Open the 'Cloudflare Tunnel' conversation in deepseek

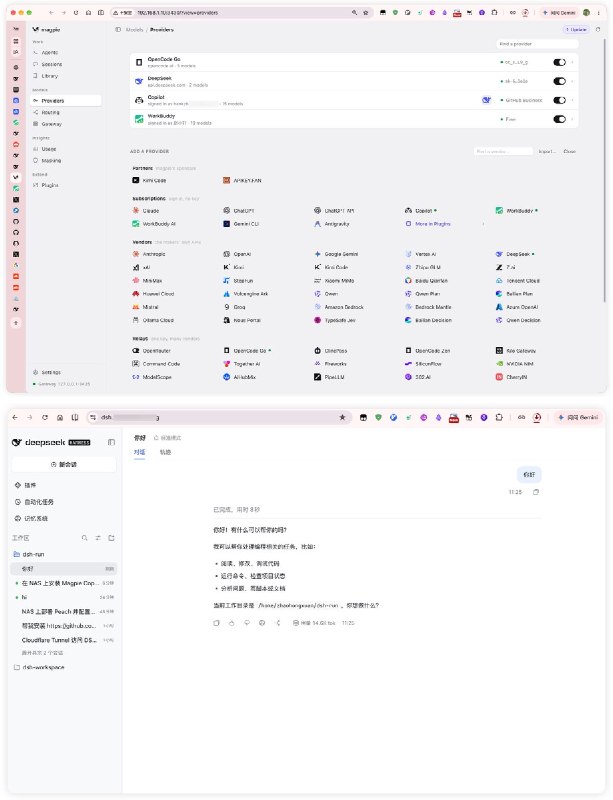(64, 640)
